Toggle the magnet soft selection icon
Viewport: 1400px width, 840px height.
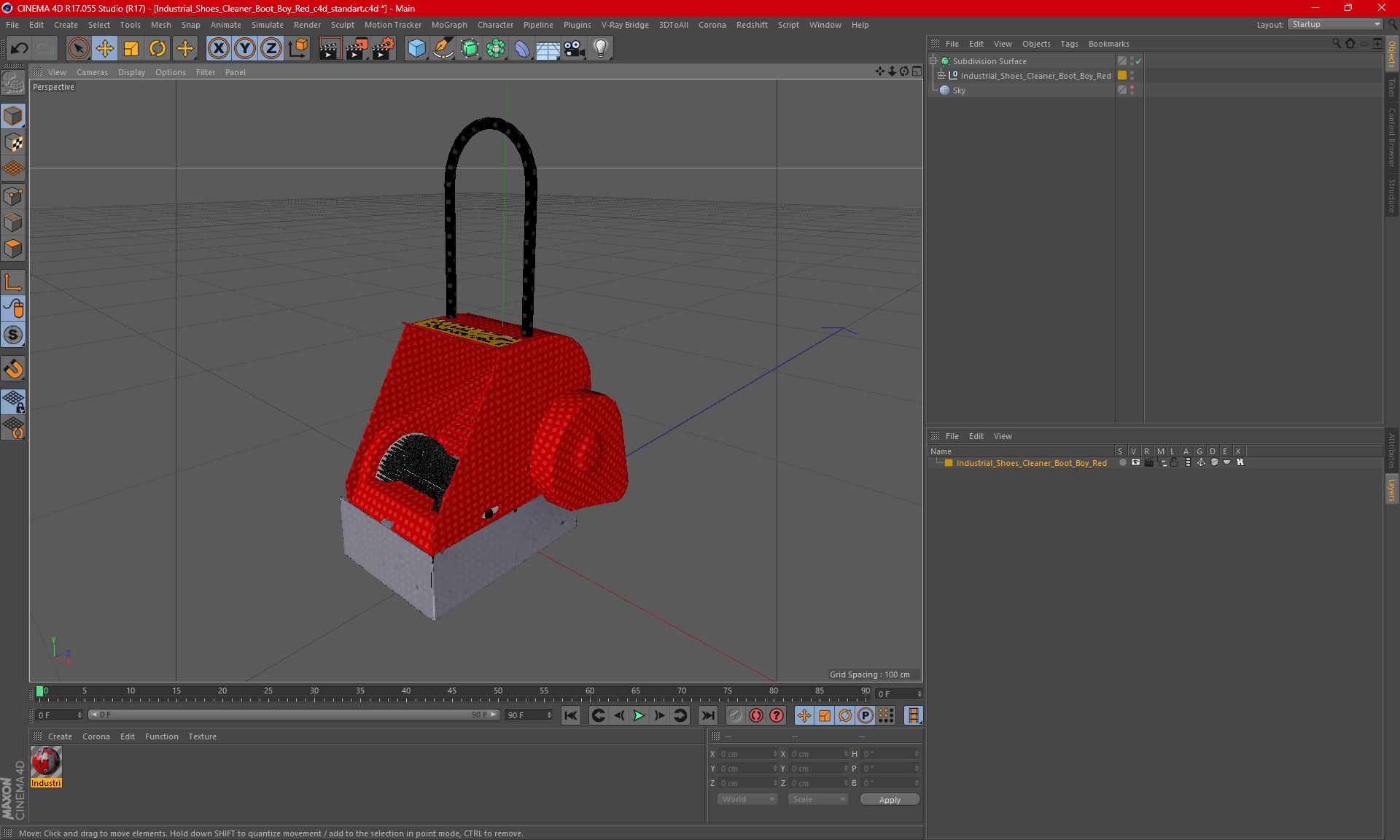pos(13,369)
